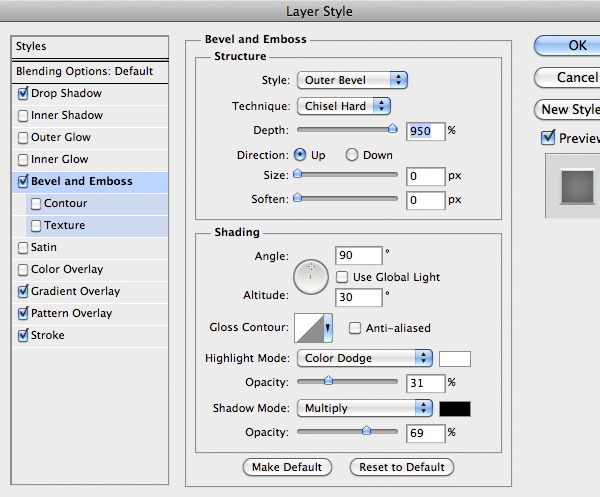The height and width of the screenshot is (497, 600).
Task: Enable the Inner Shadow checkbox
Action: point(24,116)
